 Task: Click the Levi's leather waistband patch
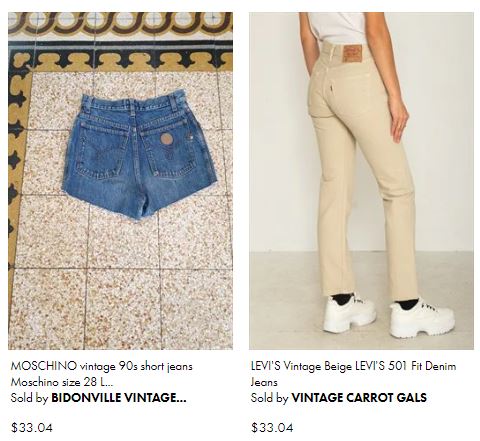point(353,53)
